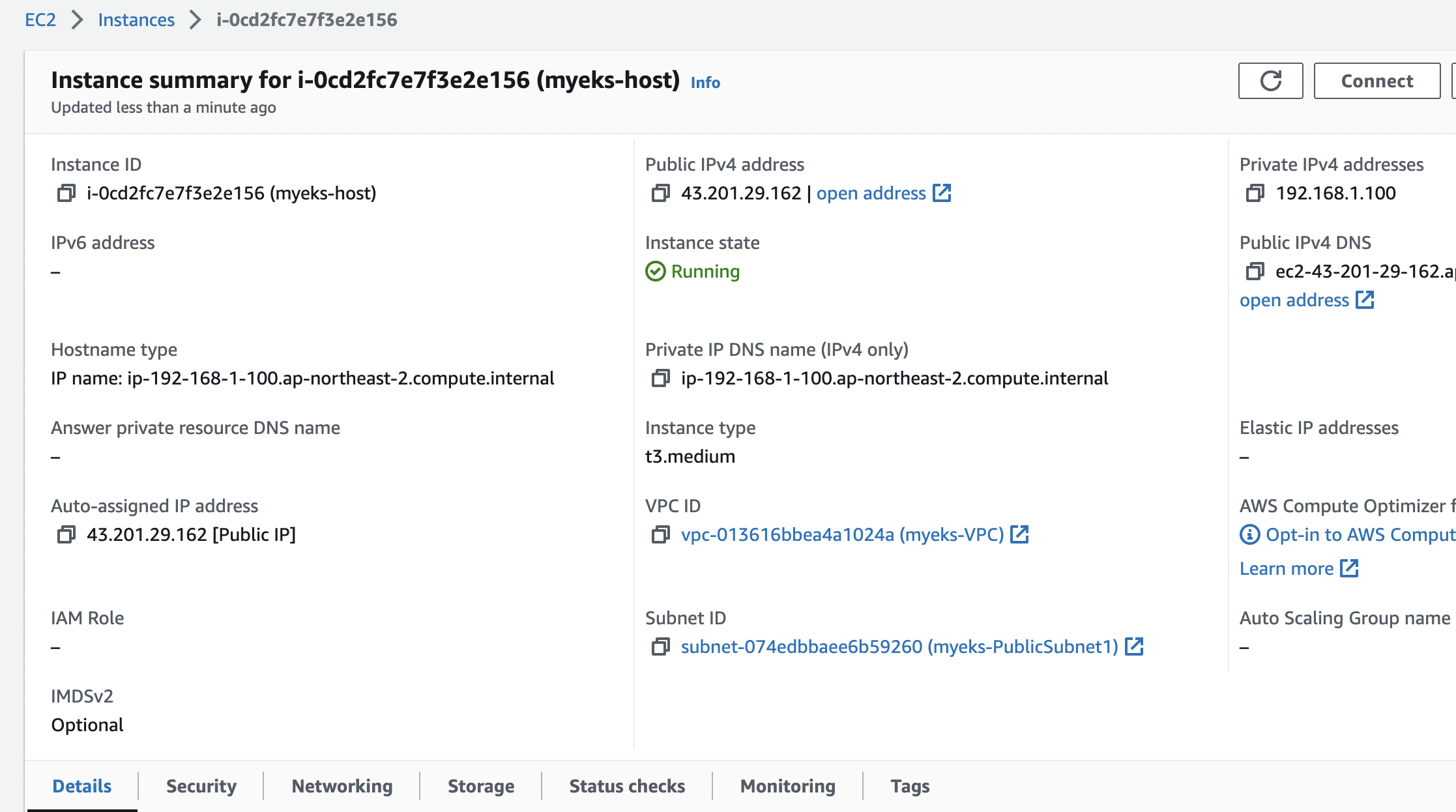
Task: Copy the Private IP DNS name
Action: click(660, 379)
